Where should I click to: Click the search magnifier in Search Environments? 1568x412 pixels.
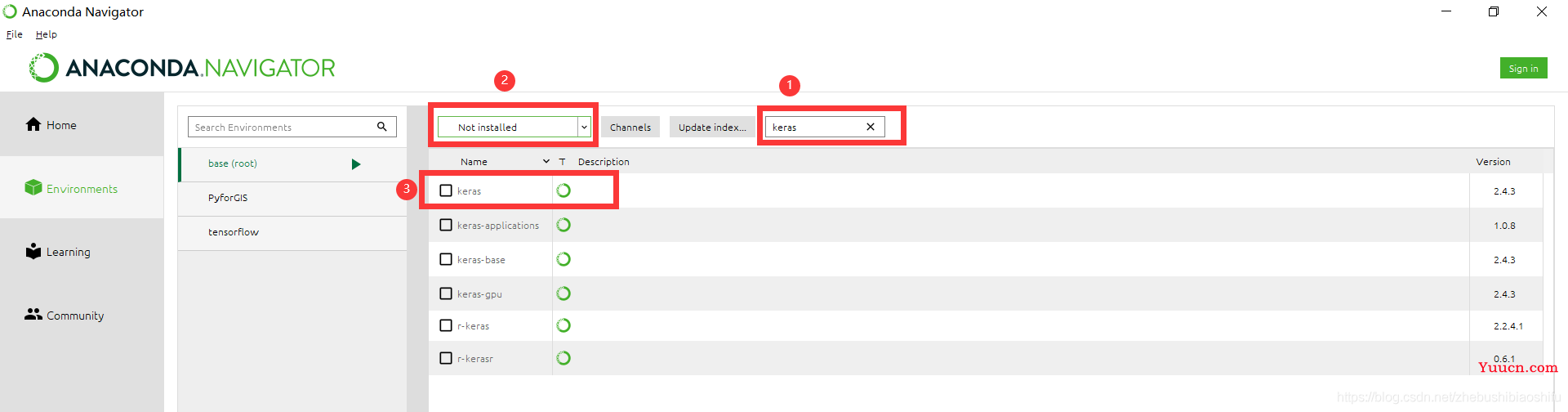(381, 127)
